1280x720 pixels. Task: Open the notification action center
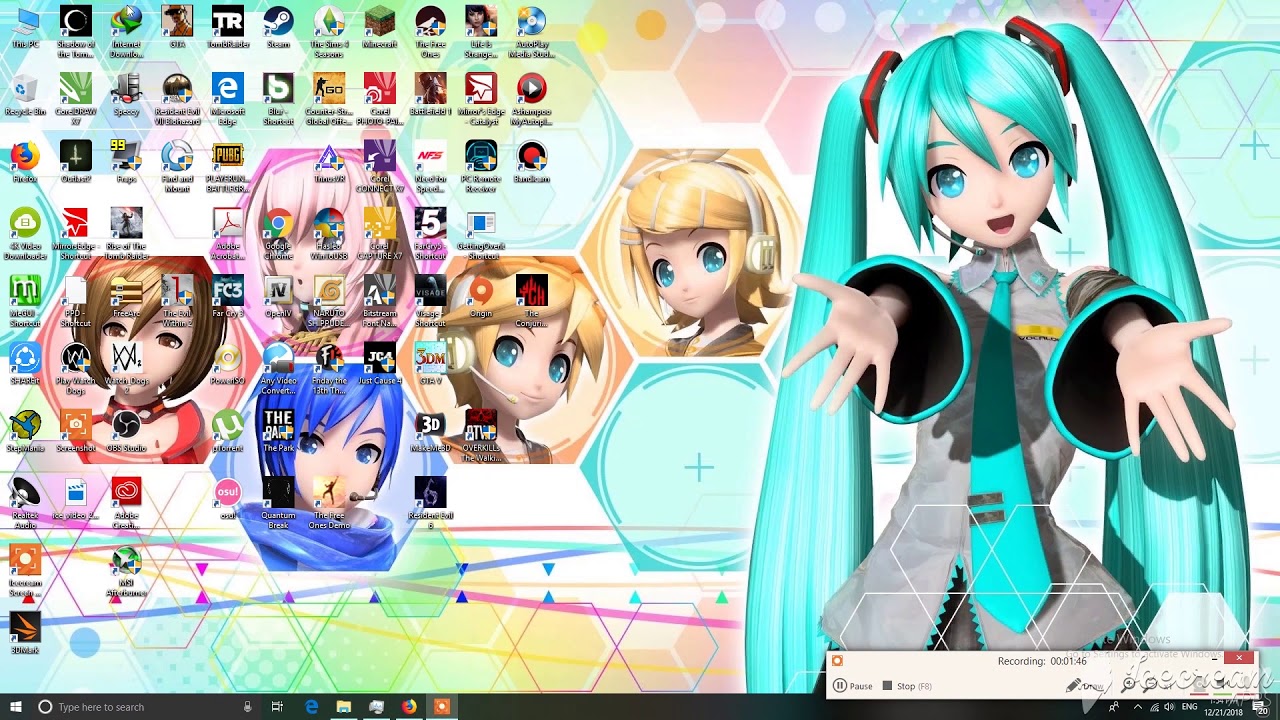point(1259,707)
